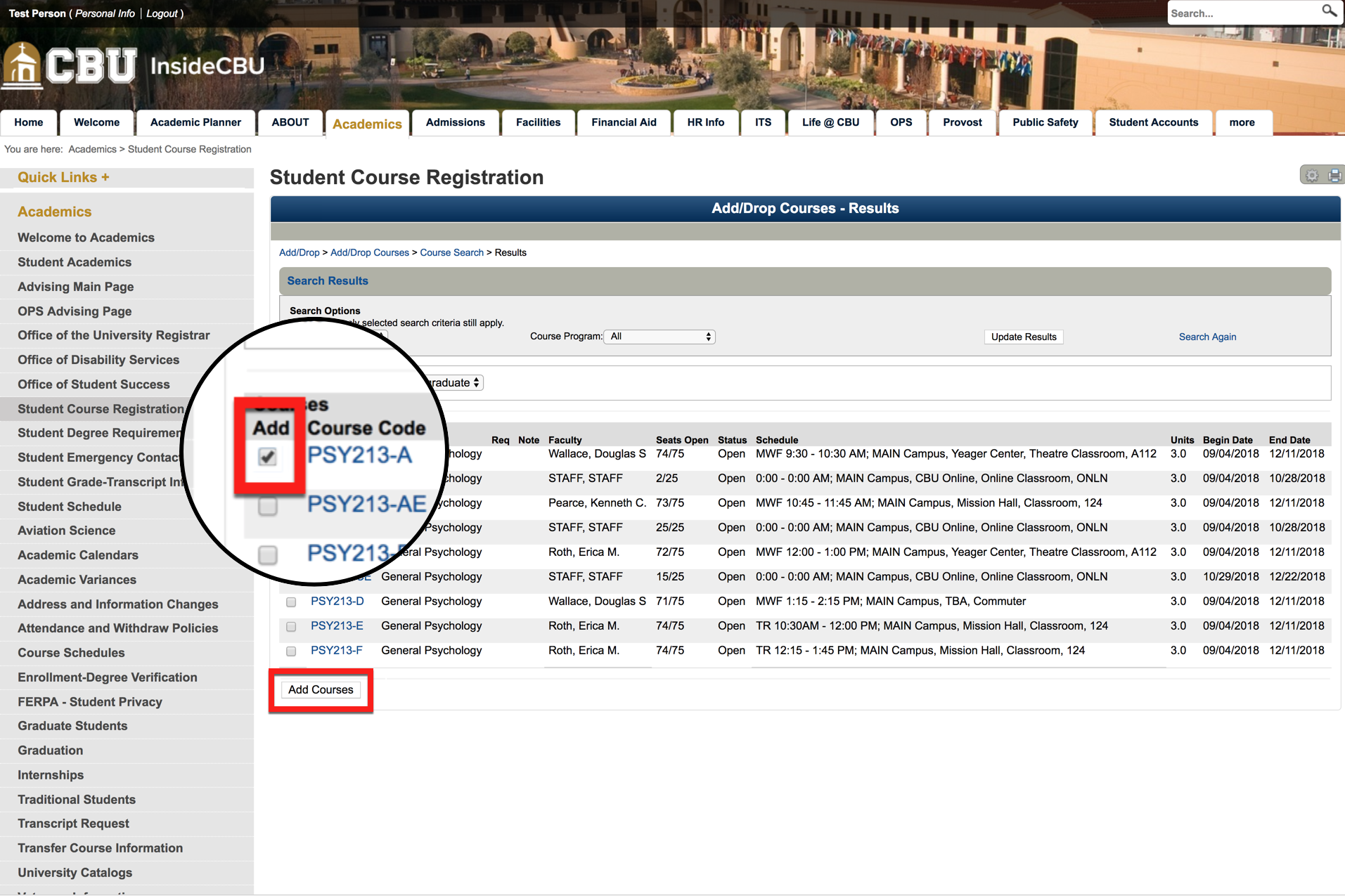Expand the Quick Links + section
Viewport: 1345px width, 896px height.
(63, 177)
